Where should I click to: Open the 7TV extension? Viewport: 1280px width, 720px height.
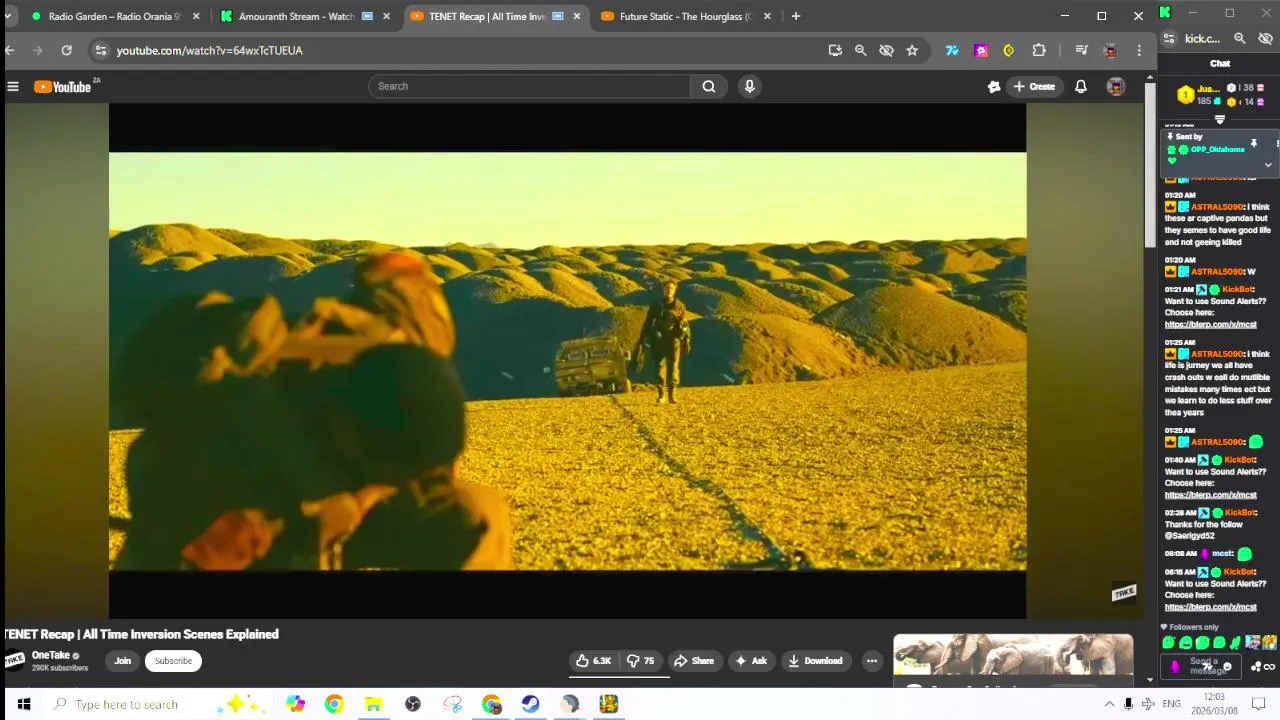tap(952, 50)
